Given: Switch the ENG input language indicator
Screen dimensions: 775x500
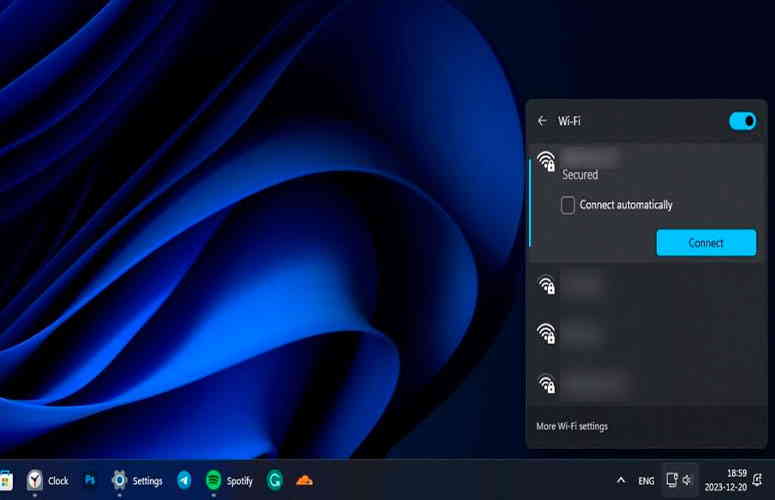Looking at the screenshot, I should point(646,481).
